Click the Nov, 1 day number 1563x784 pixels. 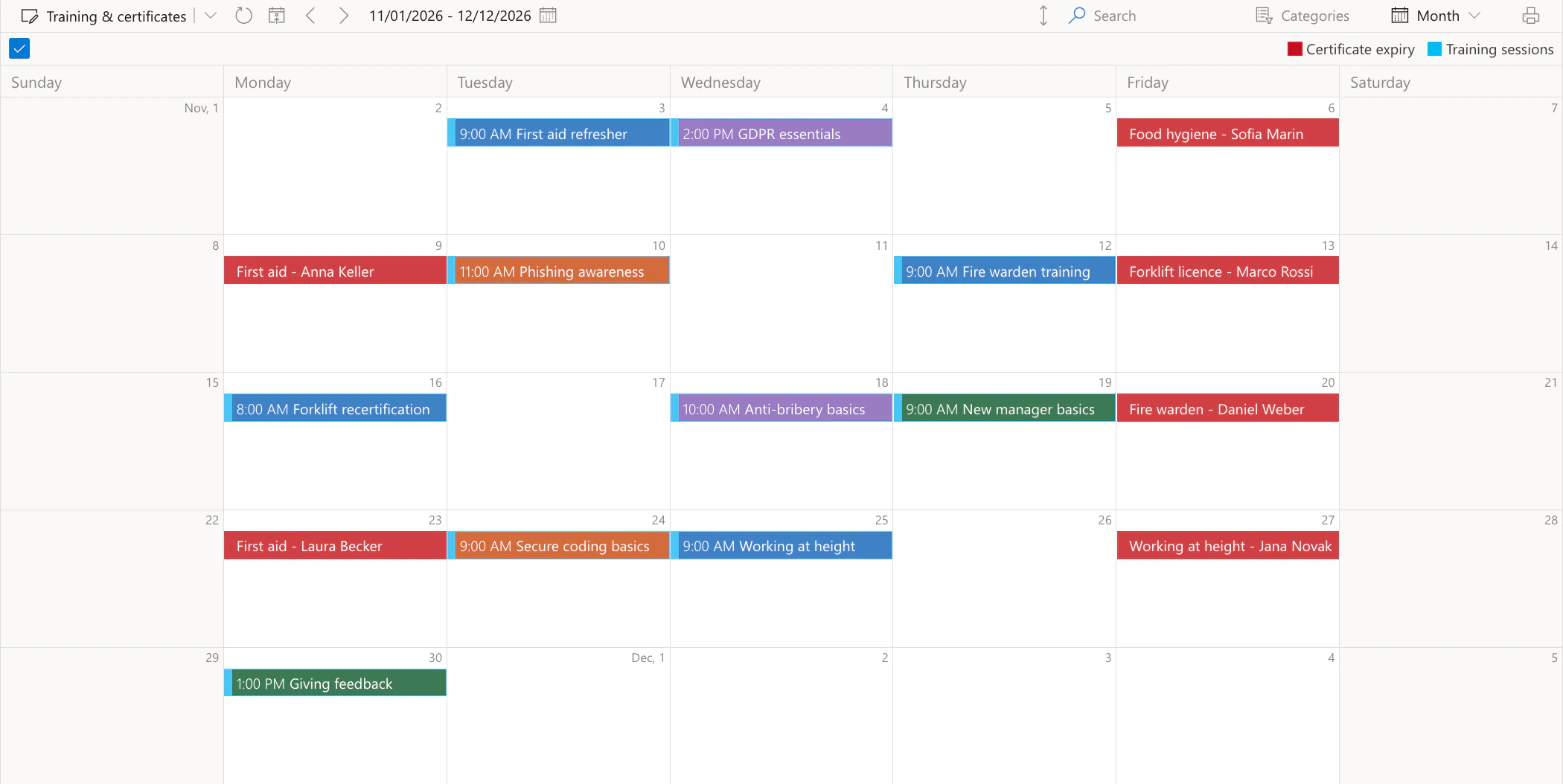(x=201, y=107)
